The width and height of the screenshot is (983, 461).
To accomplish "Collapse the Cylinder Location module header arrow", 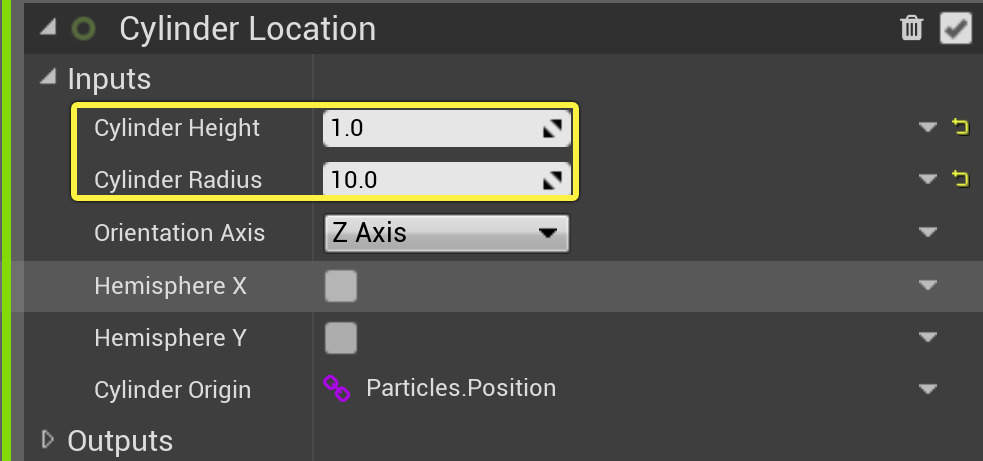I will (x=46, y=28).
